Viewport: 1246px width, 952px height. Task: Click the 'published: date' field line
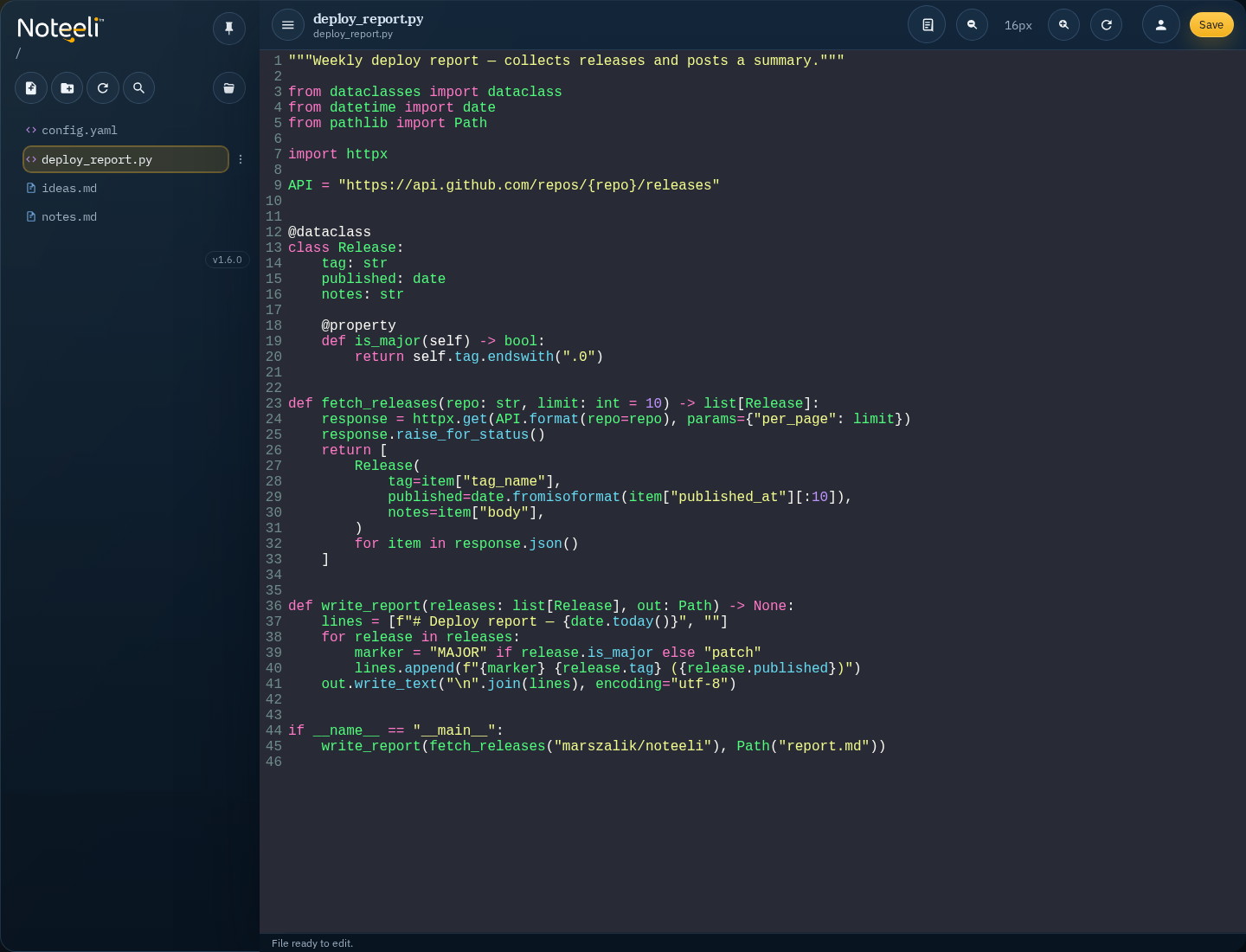tap(383, 279)
